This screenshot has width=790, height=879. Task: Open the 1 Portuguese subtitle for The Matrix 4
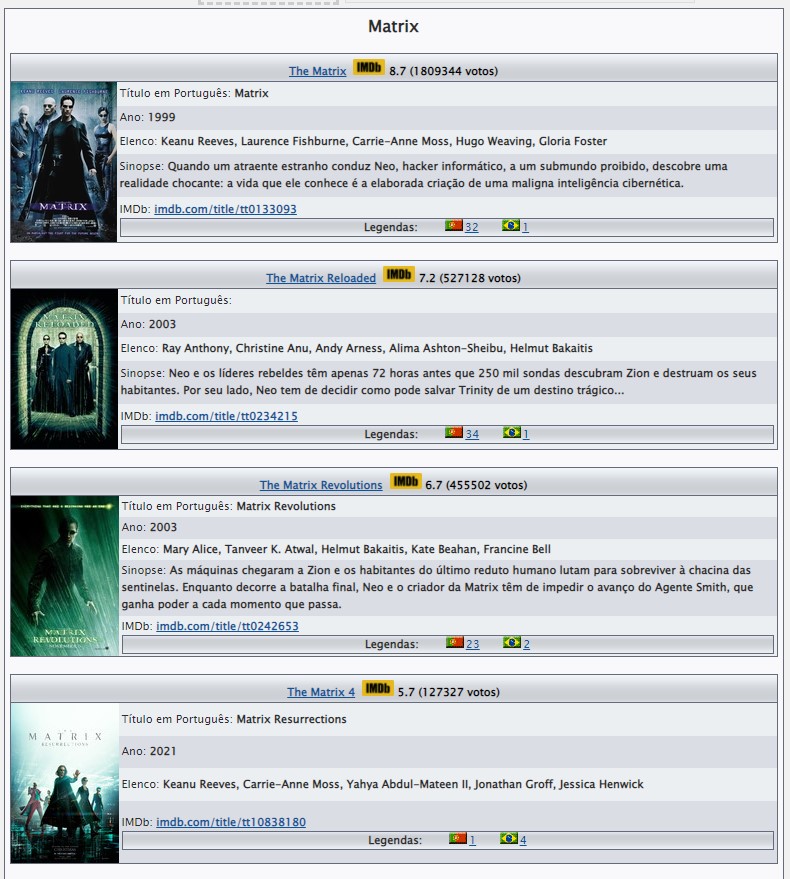[473, 840]
